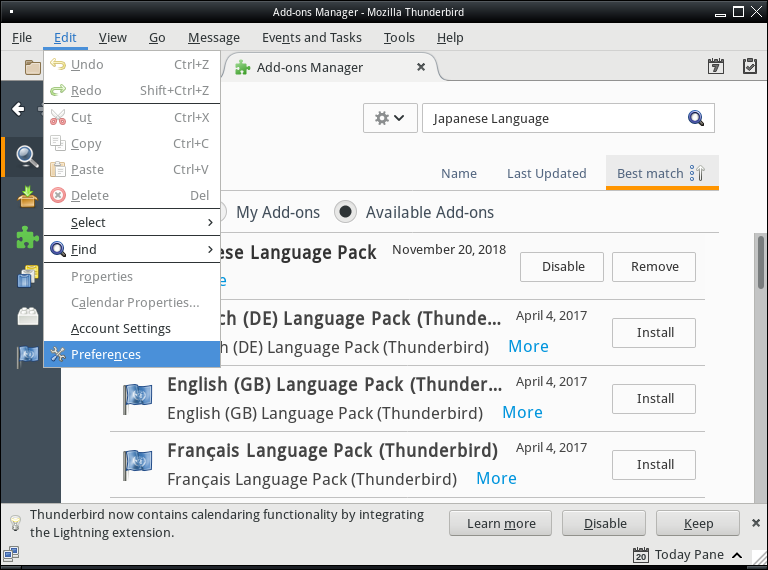
Task: Open the Plugins lego brick category
Action: [x=27, y=316]
